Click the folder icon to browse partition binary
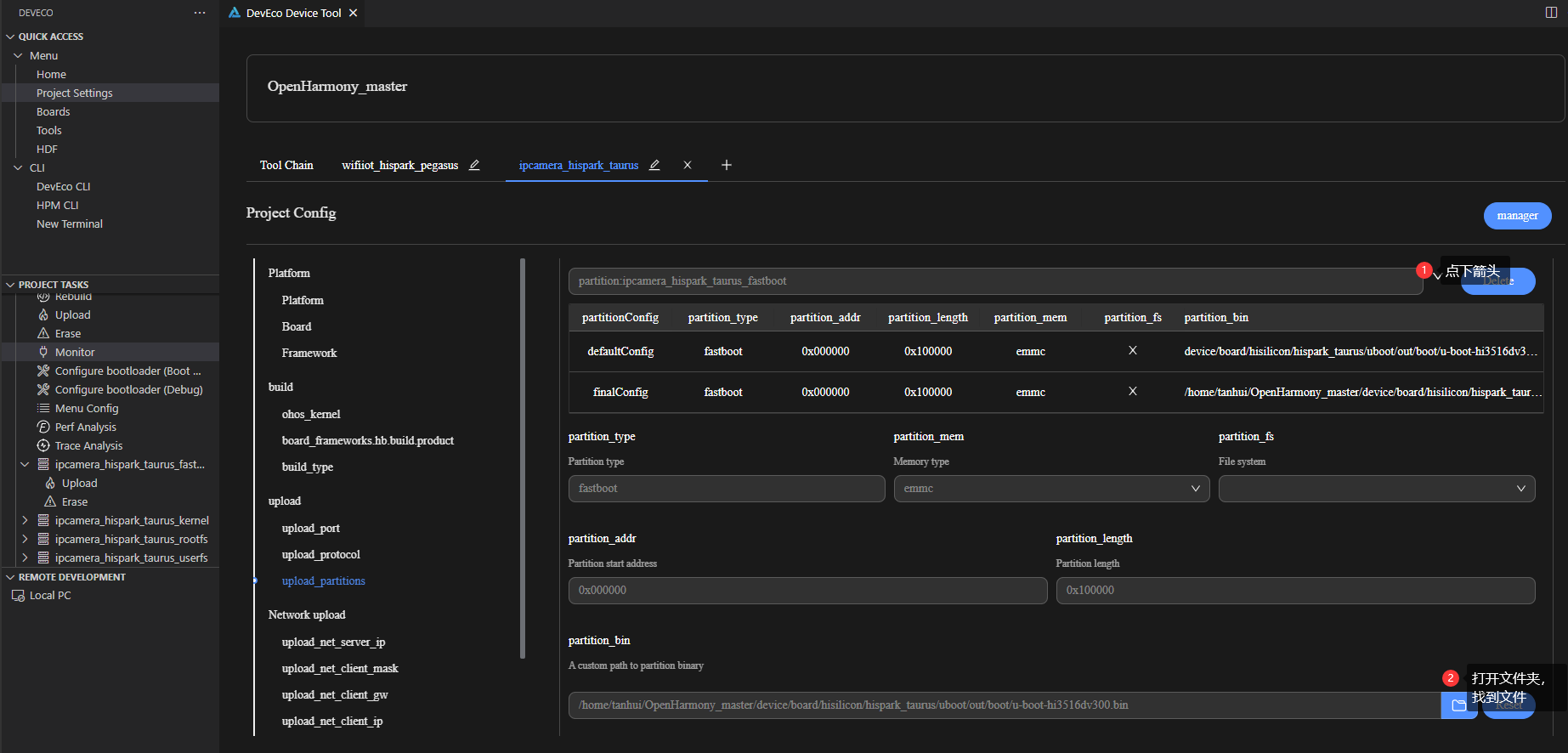Viewport: 1568px width, 753px height. (1458, 705)
